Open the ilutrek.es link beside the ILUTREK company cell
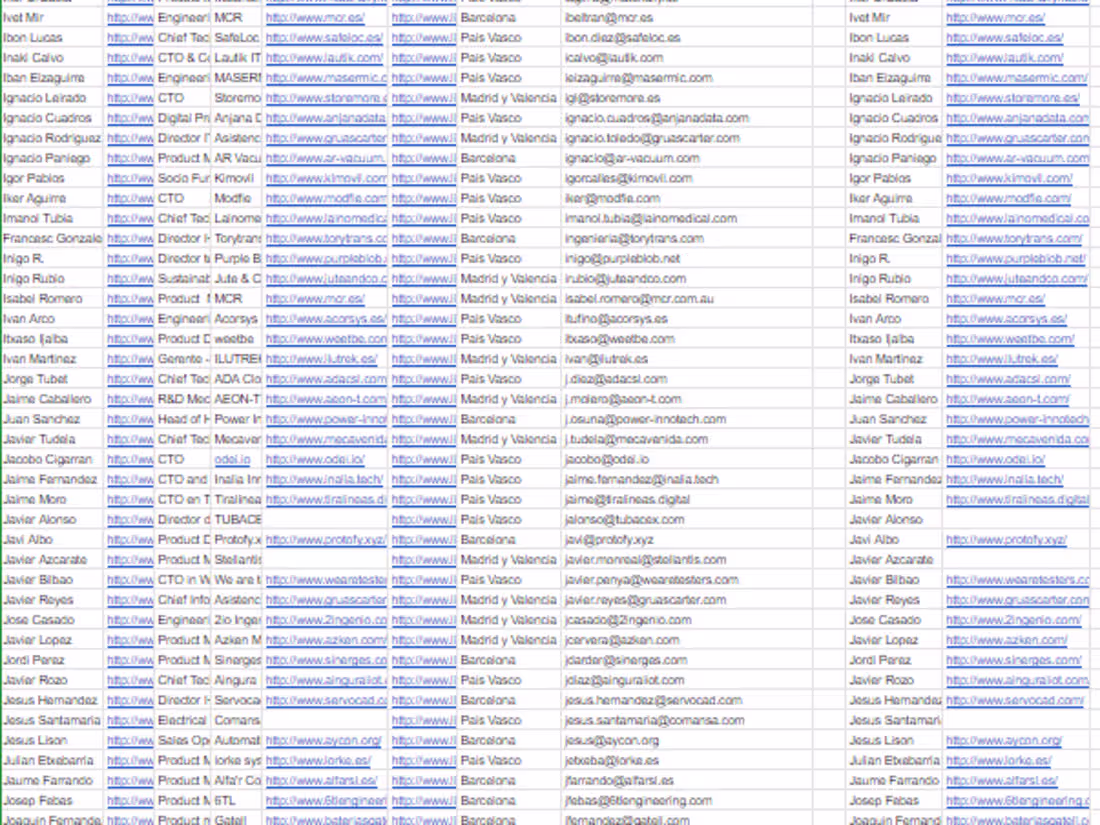The image size is (1100, 825). tap(321, 359)
